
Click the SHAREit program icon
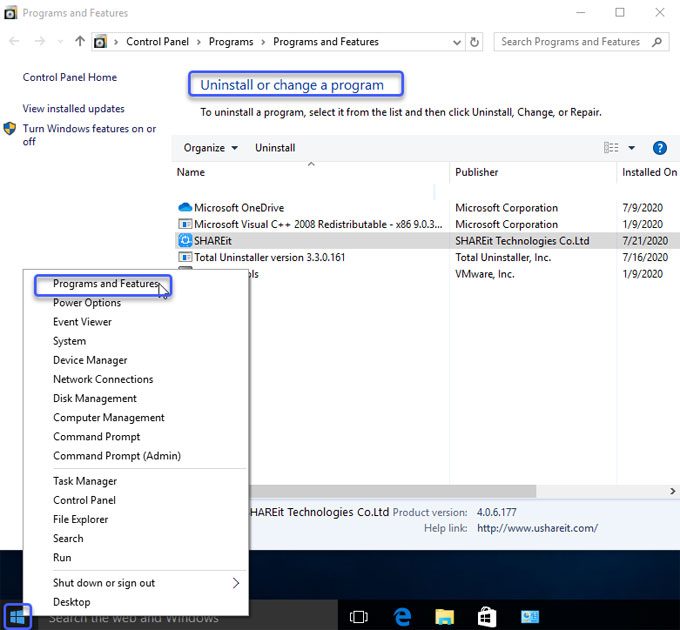tap(185, 240)
